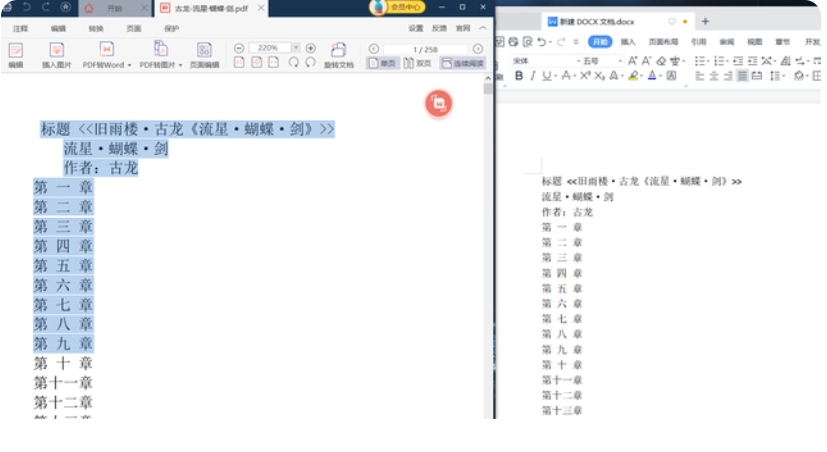Screen dimensions: 827x452
Task: Toggle italic formatting in Writer
Action: point(532,76)
